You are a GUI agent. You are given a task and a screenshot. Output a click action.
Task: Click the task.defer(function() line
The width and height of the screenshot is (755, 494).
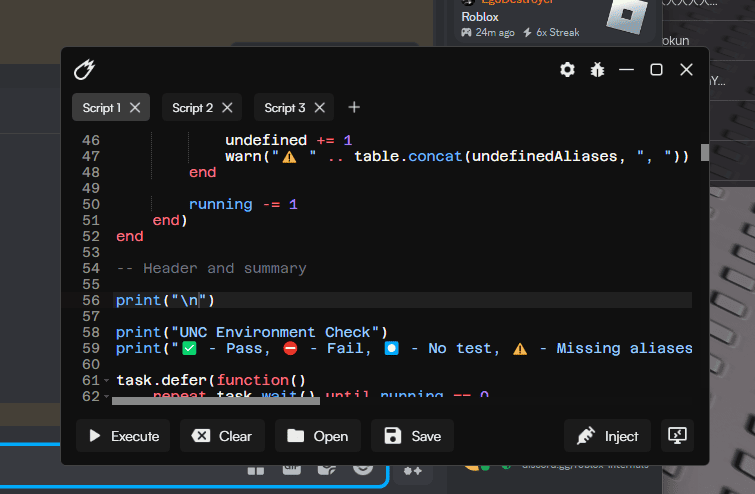[x=211, y=380]
